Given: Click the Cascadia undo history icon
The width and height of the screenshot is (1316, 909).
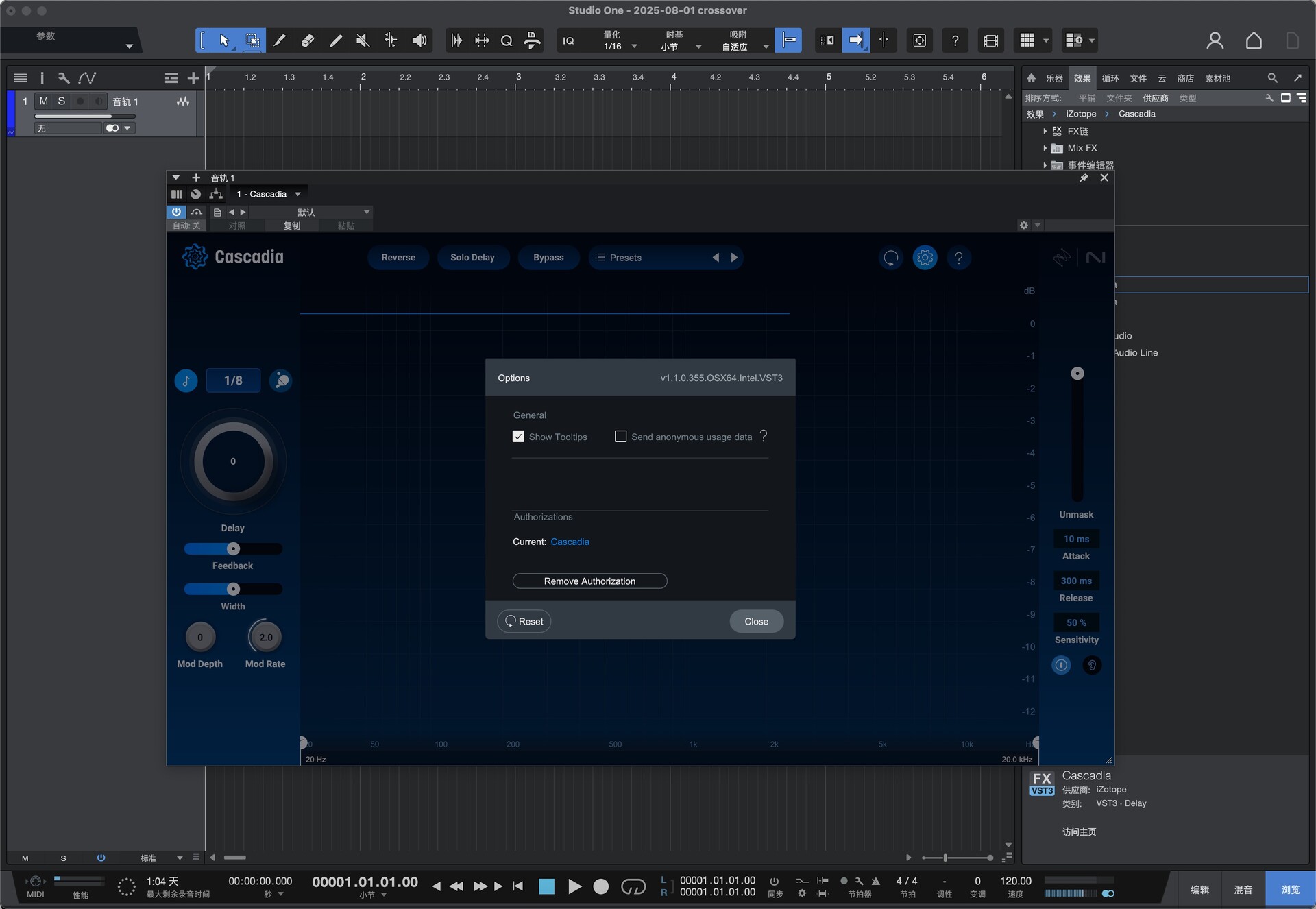Looking at the screenshot, I should coord(890,258).
